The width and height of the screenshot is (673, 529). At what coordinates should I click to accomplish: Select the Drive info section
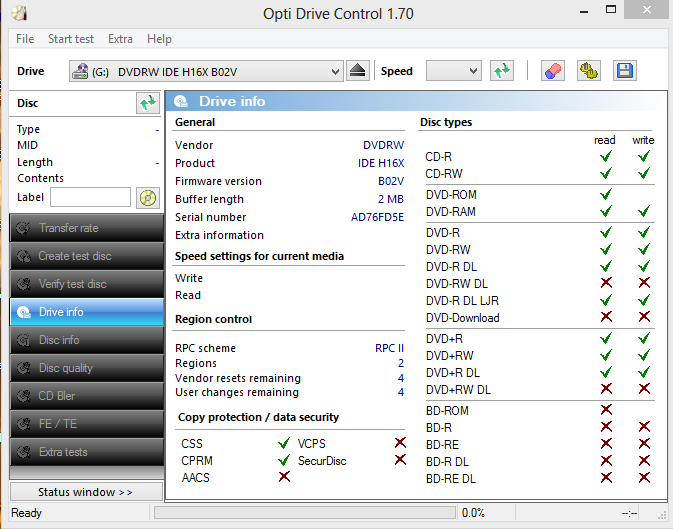tap(87, 312)
